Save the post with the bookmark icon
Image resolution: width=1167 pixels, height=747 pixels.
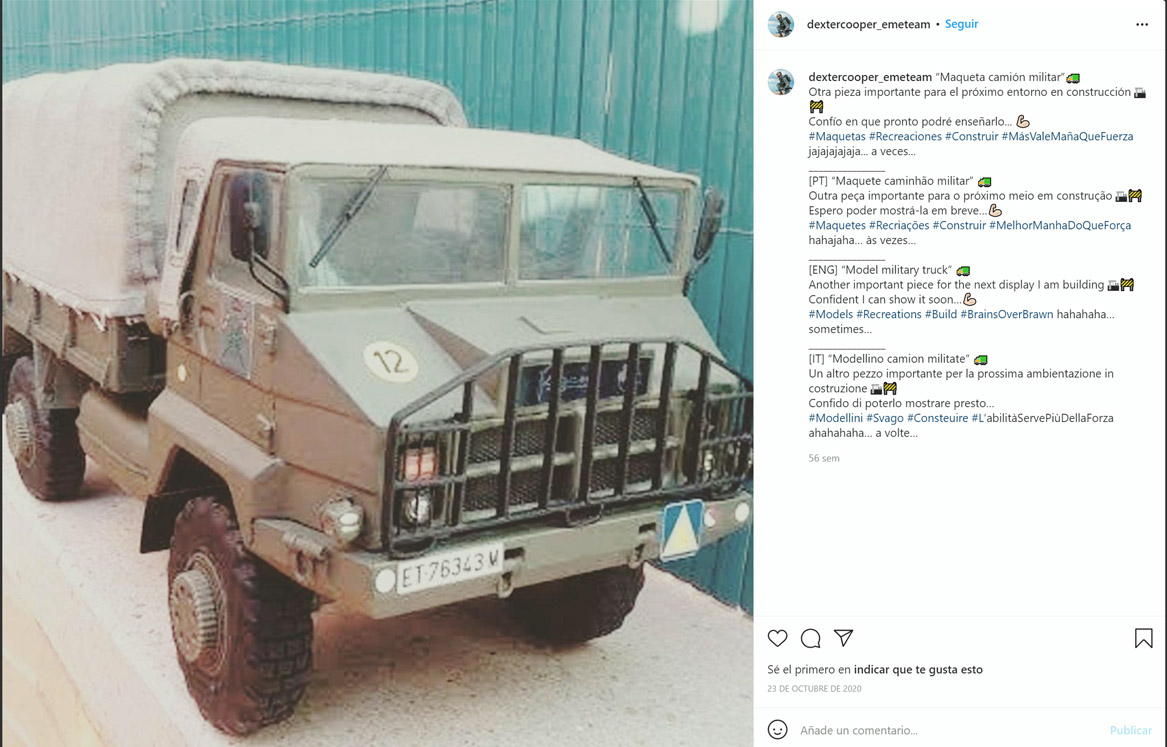tap(1143, 638)
